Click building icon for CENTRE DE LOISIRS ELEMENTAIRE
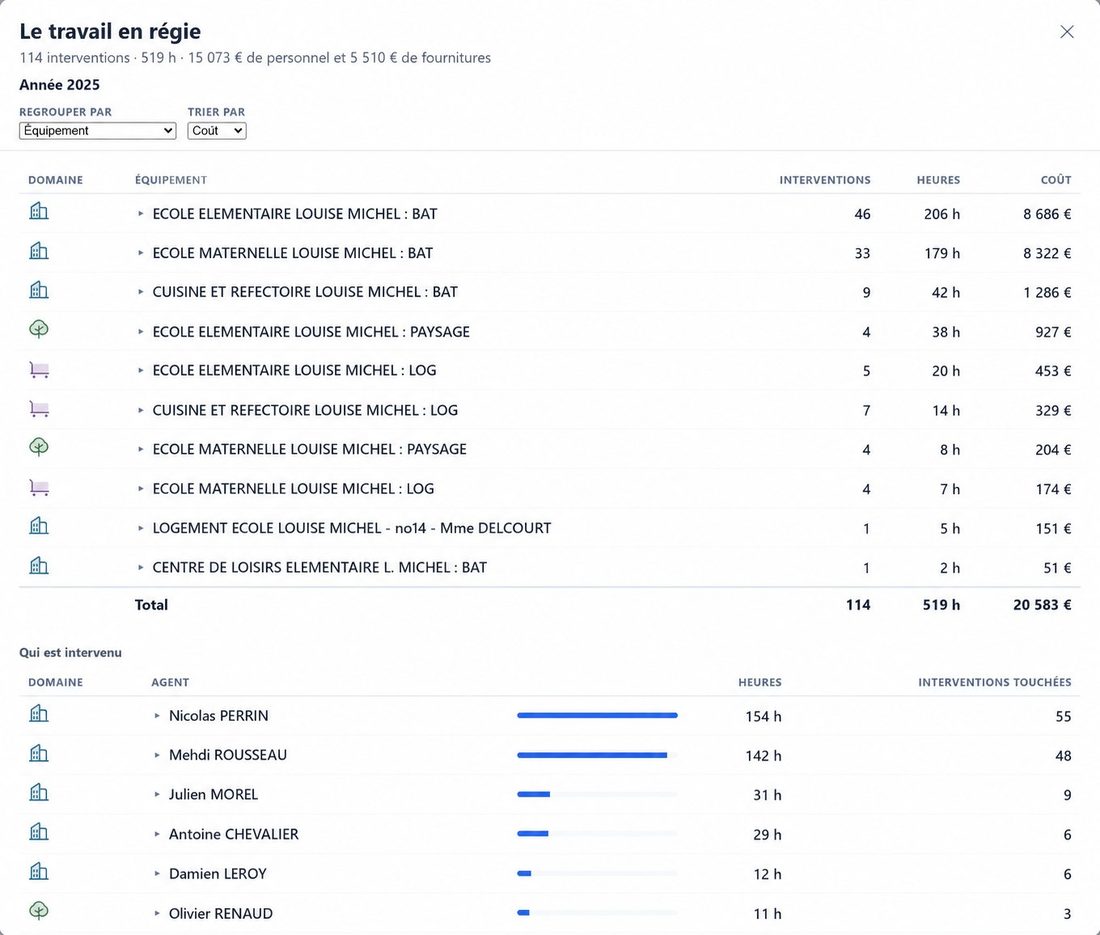Screen dimensions: 1100x935 coord(39,565)
